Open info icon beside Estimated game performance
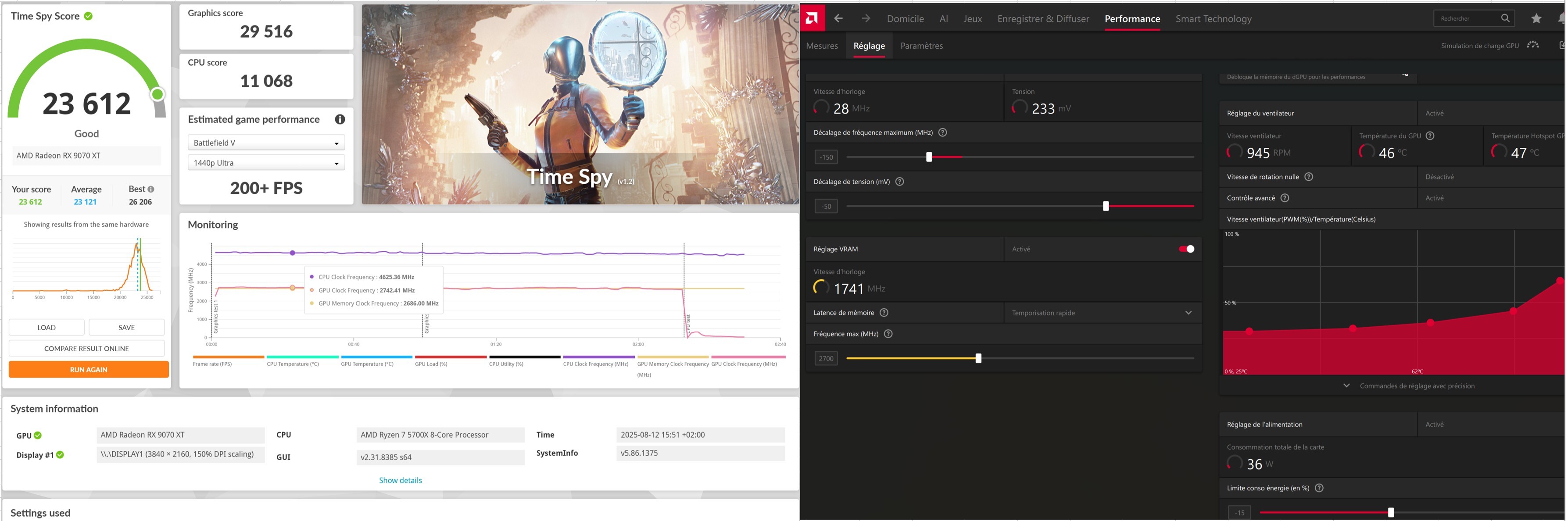The image size is (1568, 521). pos(340,119)
